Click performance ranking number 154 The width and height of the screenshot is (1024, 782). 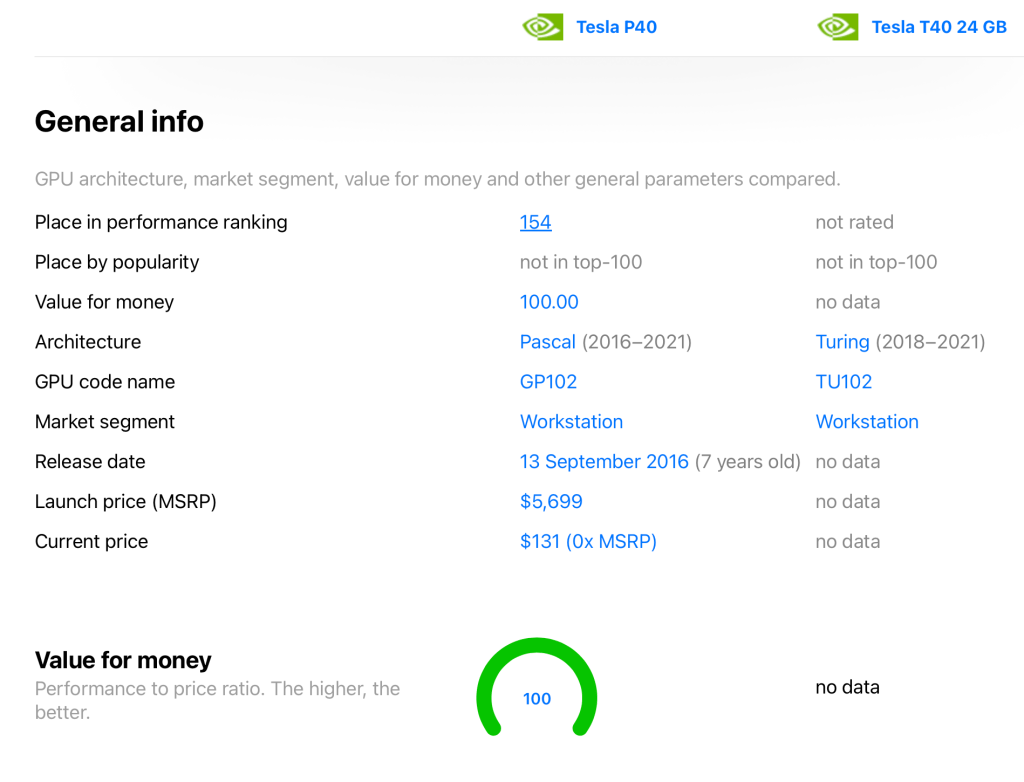pos(535,222)
